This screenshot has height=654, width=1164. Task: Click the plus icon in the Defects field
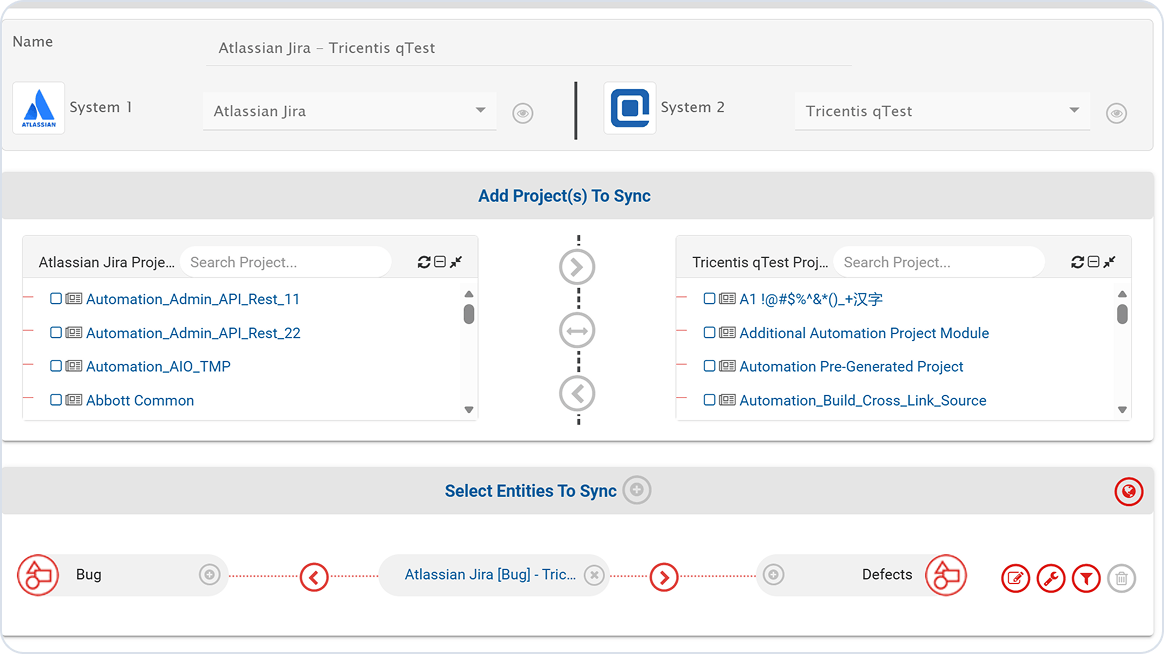(x=774, y=575)
